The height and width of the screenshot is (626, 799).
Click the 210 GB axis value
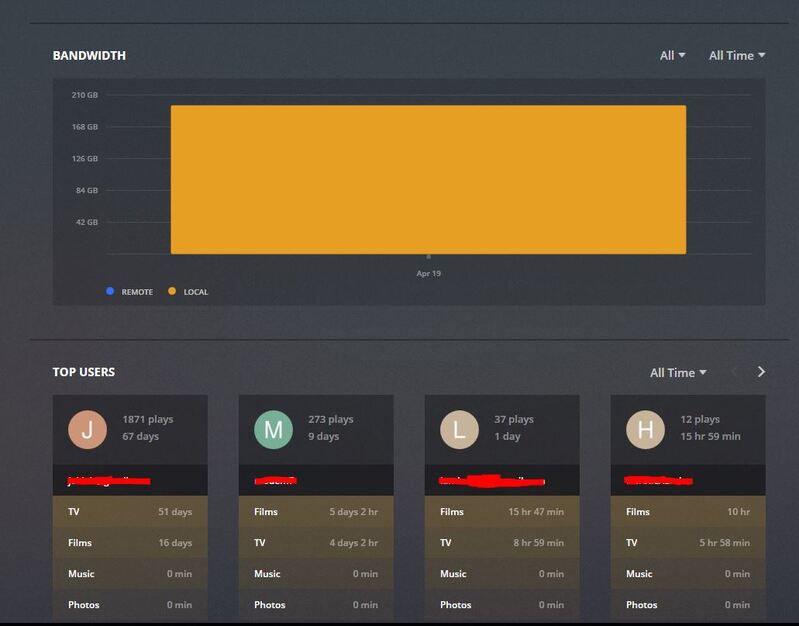85,95
